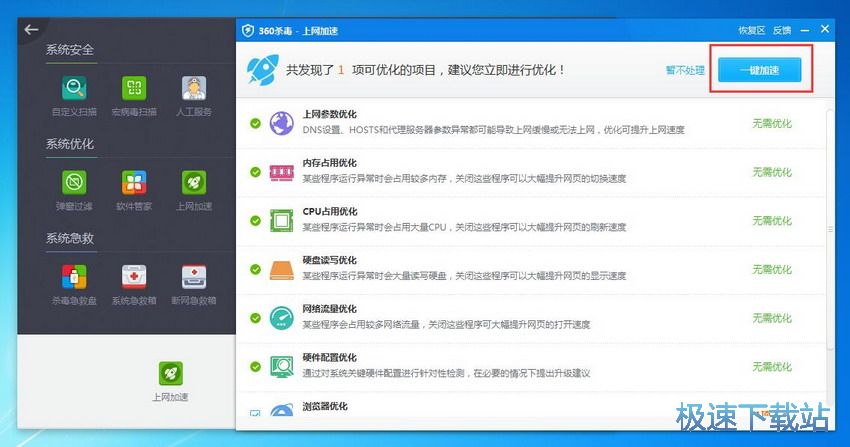
Task: Open 恢复区 in the title bar
Action: coord(751,30)
